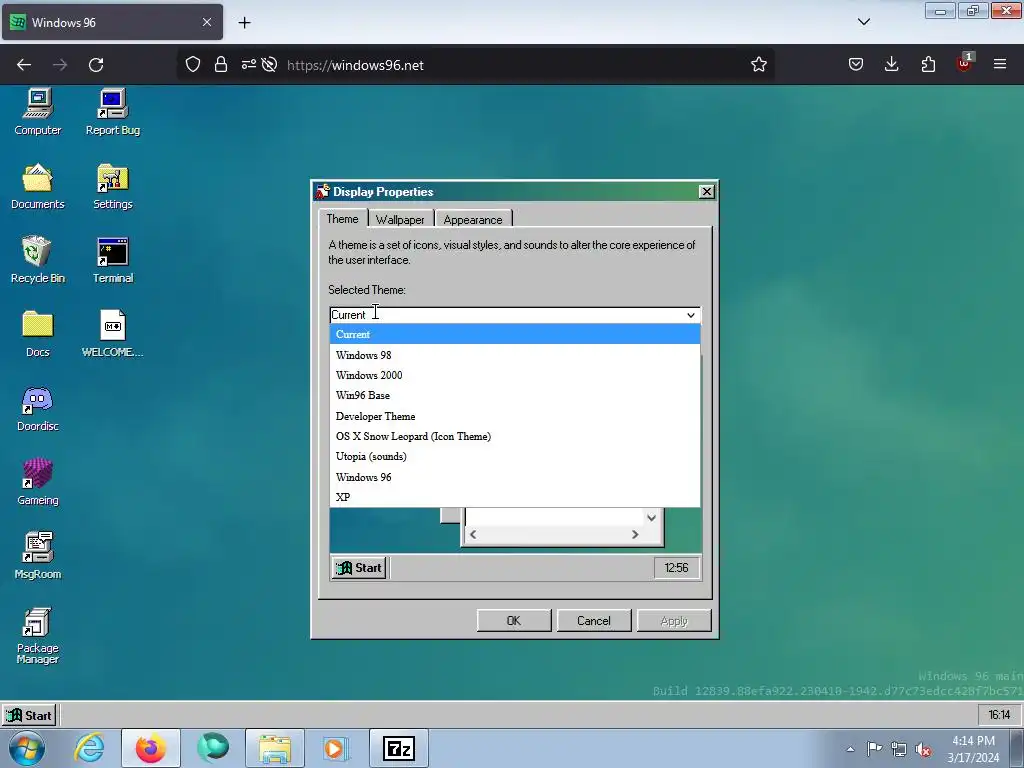Launch the Terminal desktop shortcut
The width and height of the screenshot is (1024, 768).
[112, 260]
